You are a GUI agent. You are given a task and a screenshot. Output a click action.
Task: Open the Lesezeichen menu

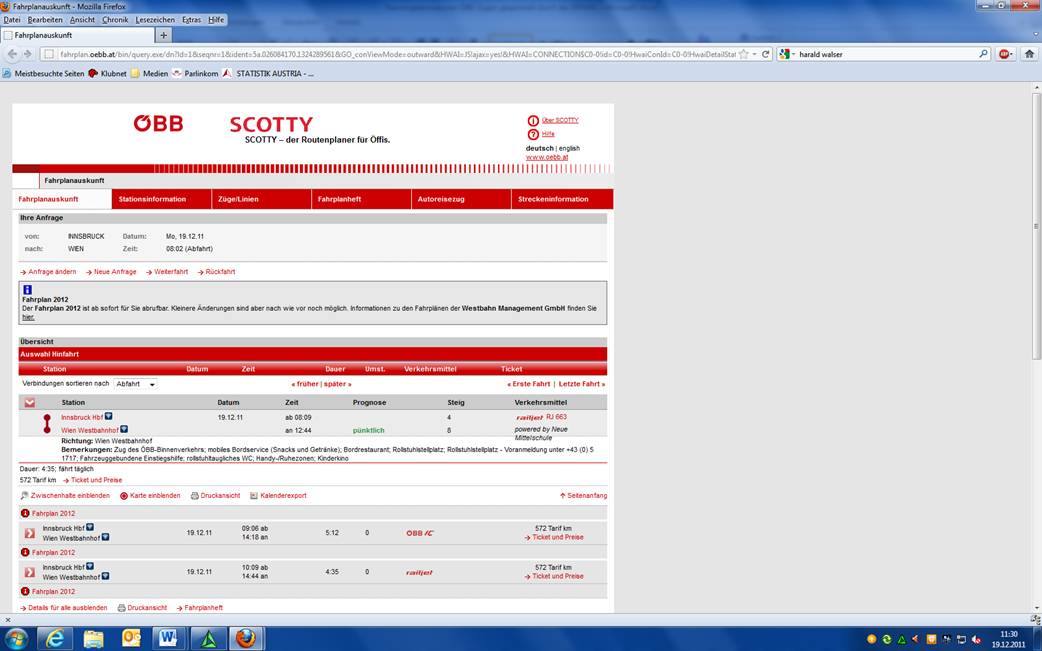154,20
